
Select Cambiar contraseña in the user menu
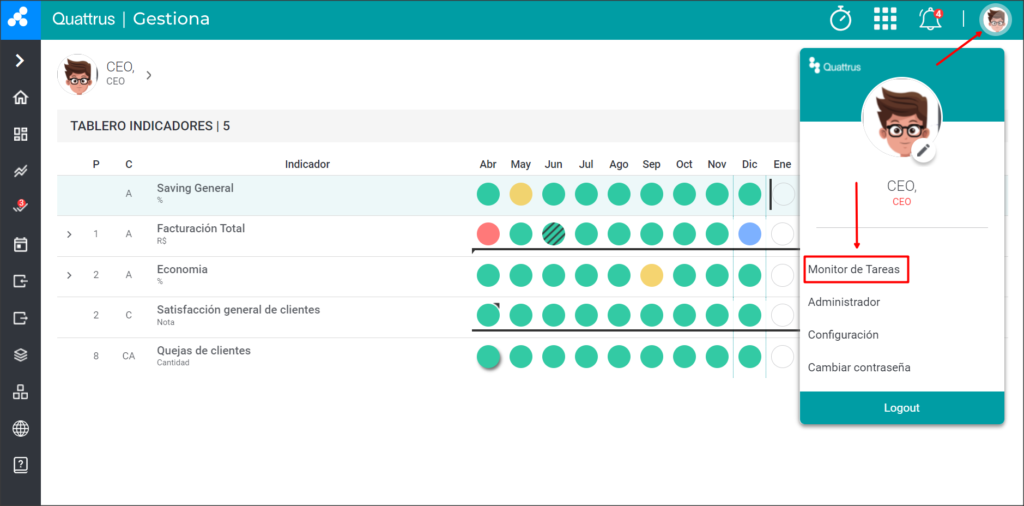[x=859, y=368]
